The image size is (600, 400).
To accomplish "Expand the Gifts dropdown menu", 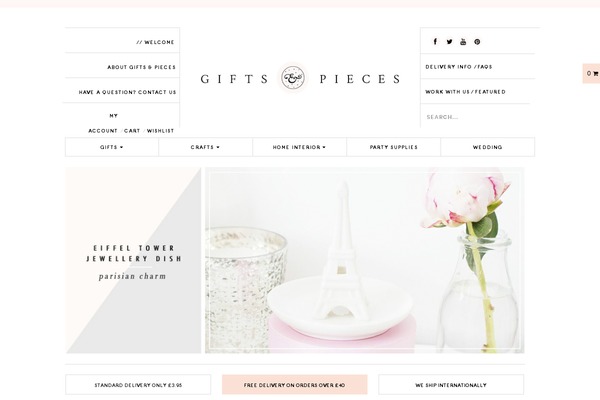I will tap(112, 147).
